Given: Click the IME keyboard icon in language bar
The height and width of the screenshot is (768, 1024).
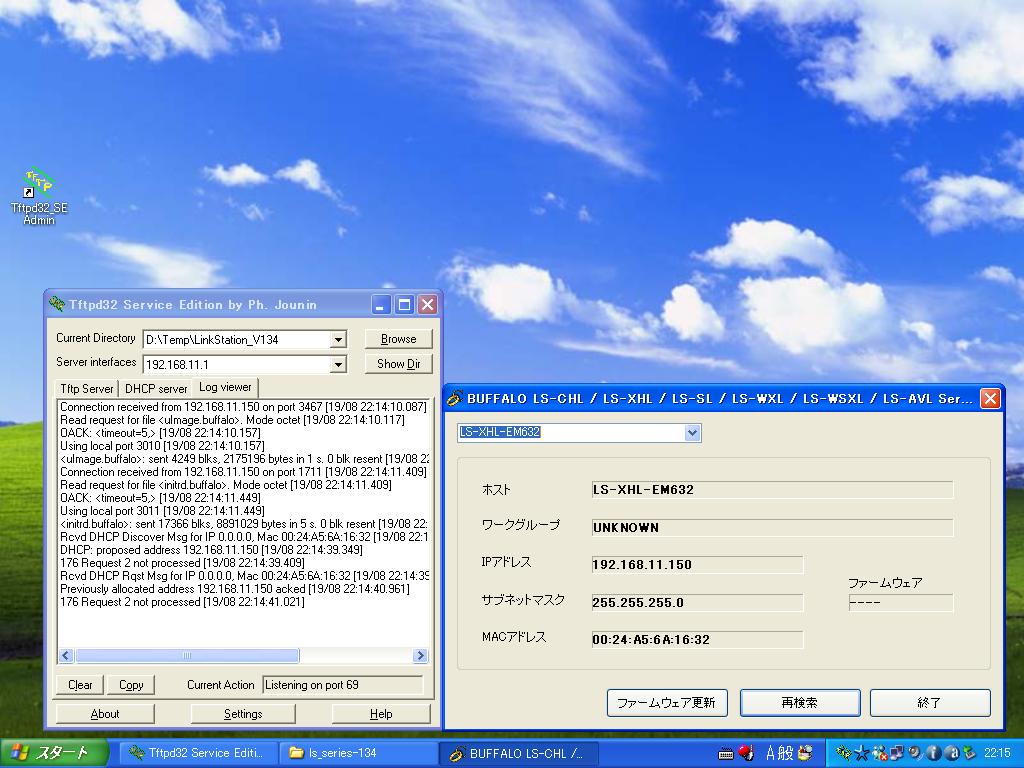Looking at the screenshot, I should click(x=726, y=754).
